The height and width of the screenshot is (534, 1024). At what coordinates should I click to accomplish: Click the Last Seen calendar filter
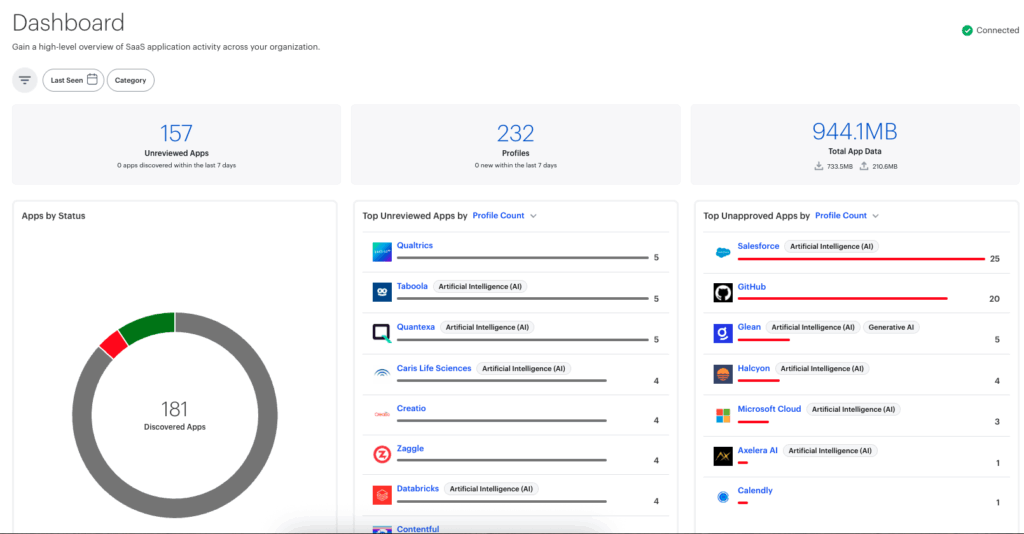click(73, 80)
